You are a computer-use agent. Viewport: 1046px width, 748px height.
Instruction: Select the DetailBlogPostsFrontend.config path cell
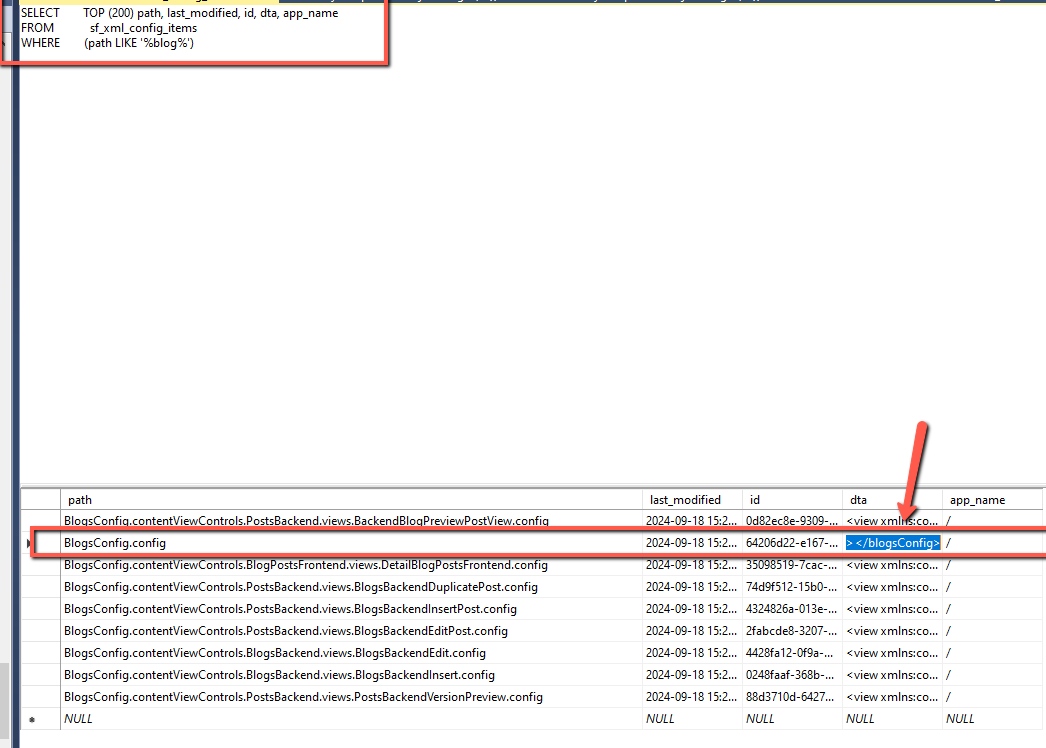tap(351, 565)
